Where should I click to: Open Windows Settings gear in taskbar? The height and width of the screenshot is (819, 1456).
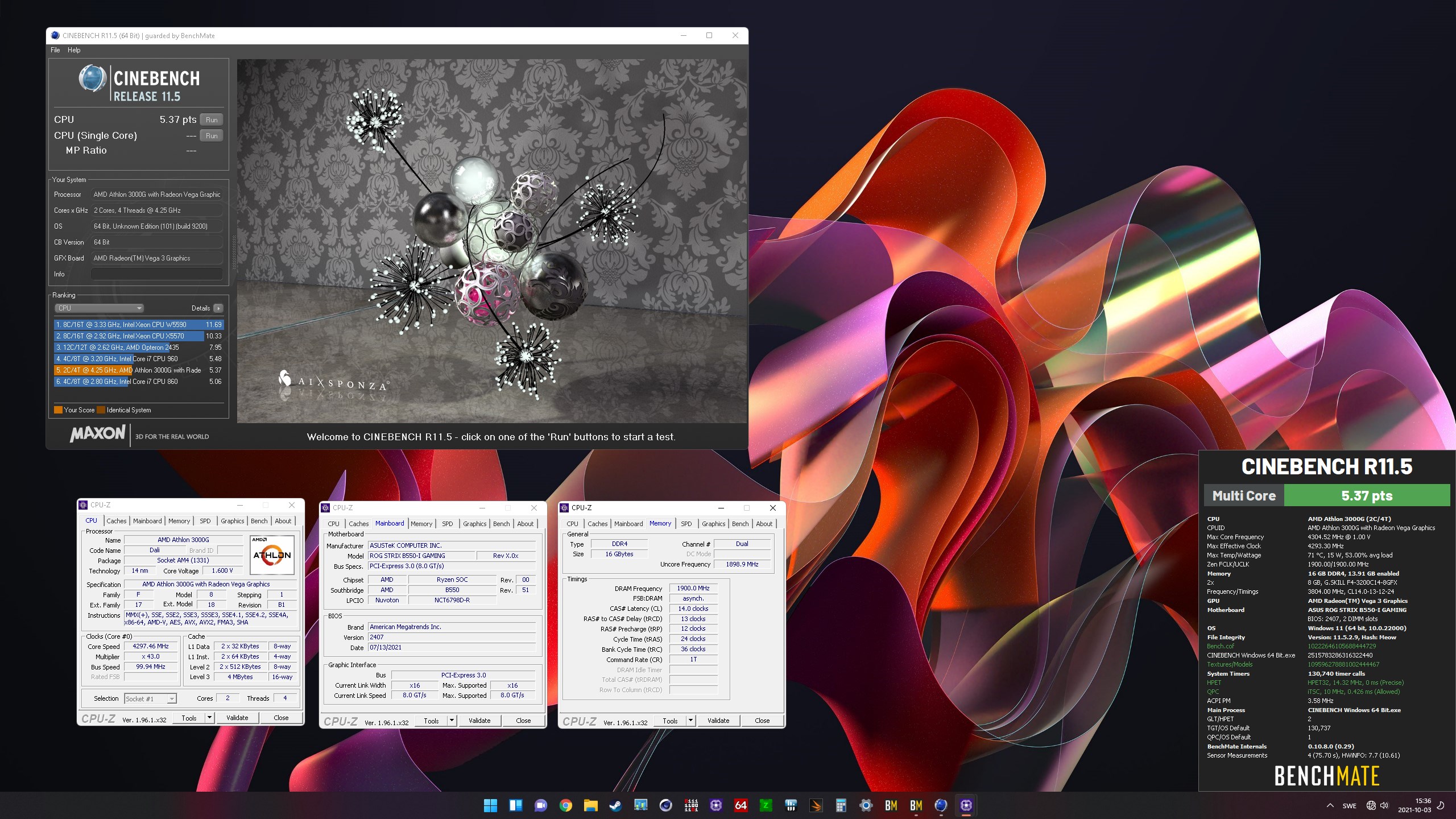866,805
